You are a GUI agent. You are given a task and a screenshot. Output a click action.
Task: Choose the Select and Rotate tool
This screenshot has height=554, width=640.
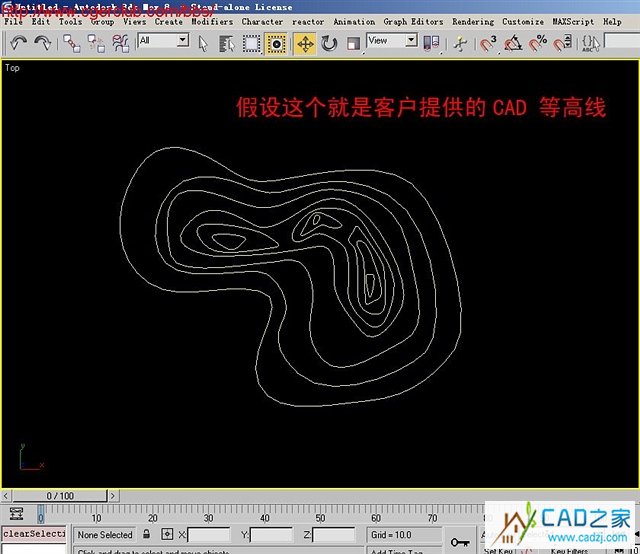click(329, 42)
